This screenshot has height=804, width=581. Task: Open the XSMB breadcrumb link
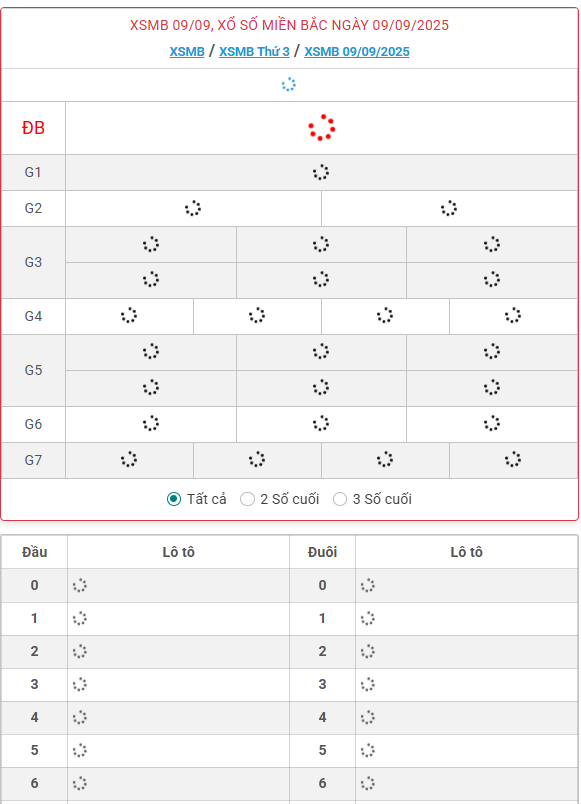click(187, 52)
